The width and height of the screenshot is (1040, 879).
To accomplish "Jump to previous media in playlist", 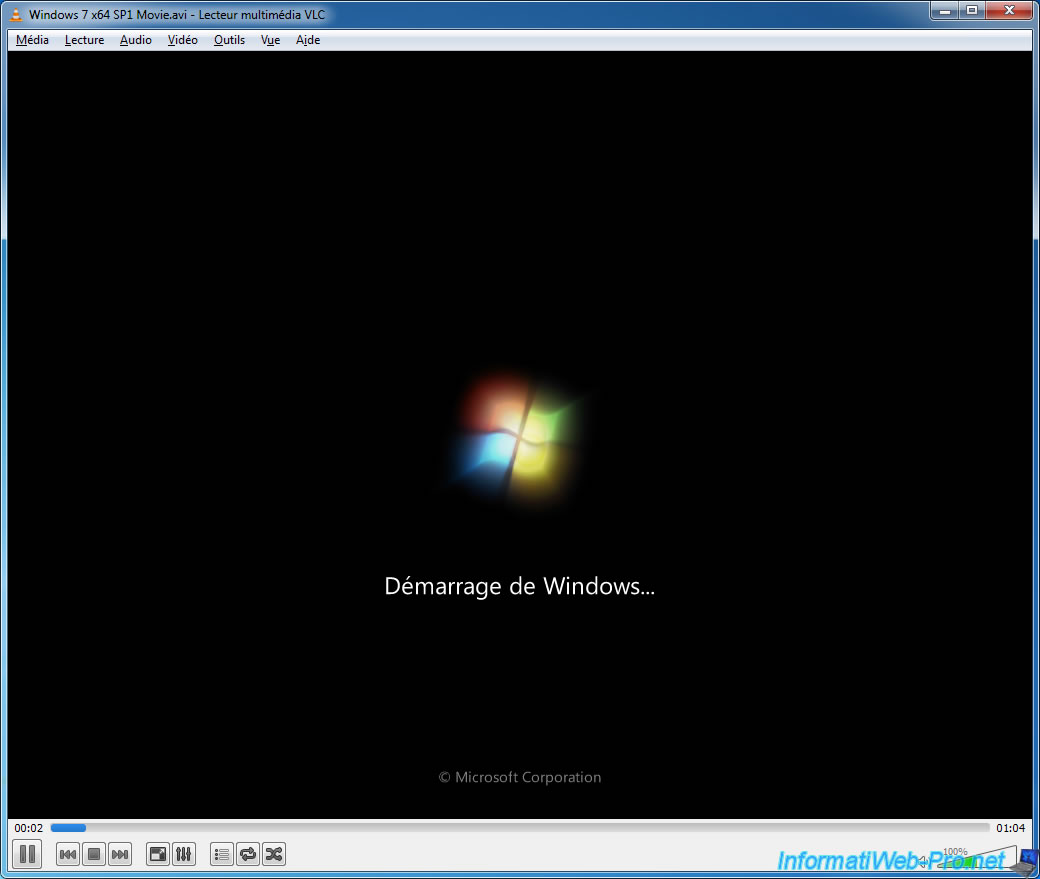I will [68, 854].
